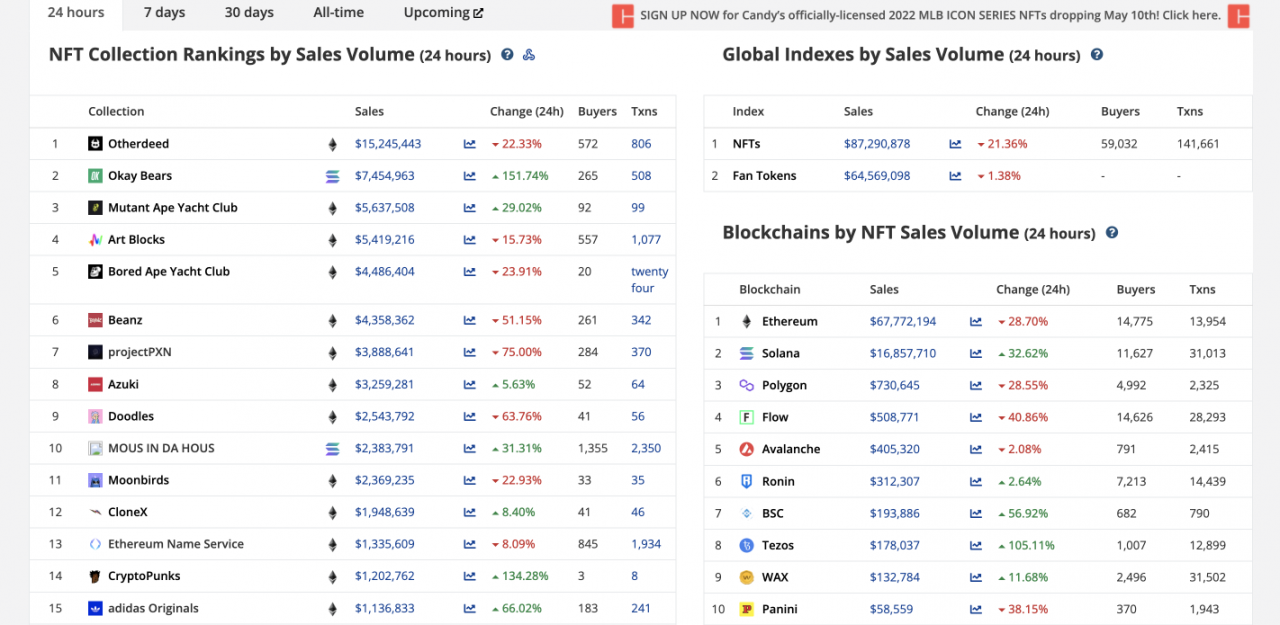
Task: Open the chart icon for Okay Bears
Action: (470, 176)
